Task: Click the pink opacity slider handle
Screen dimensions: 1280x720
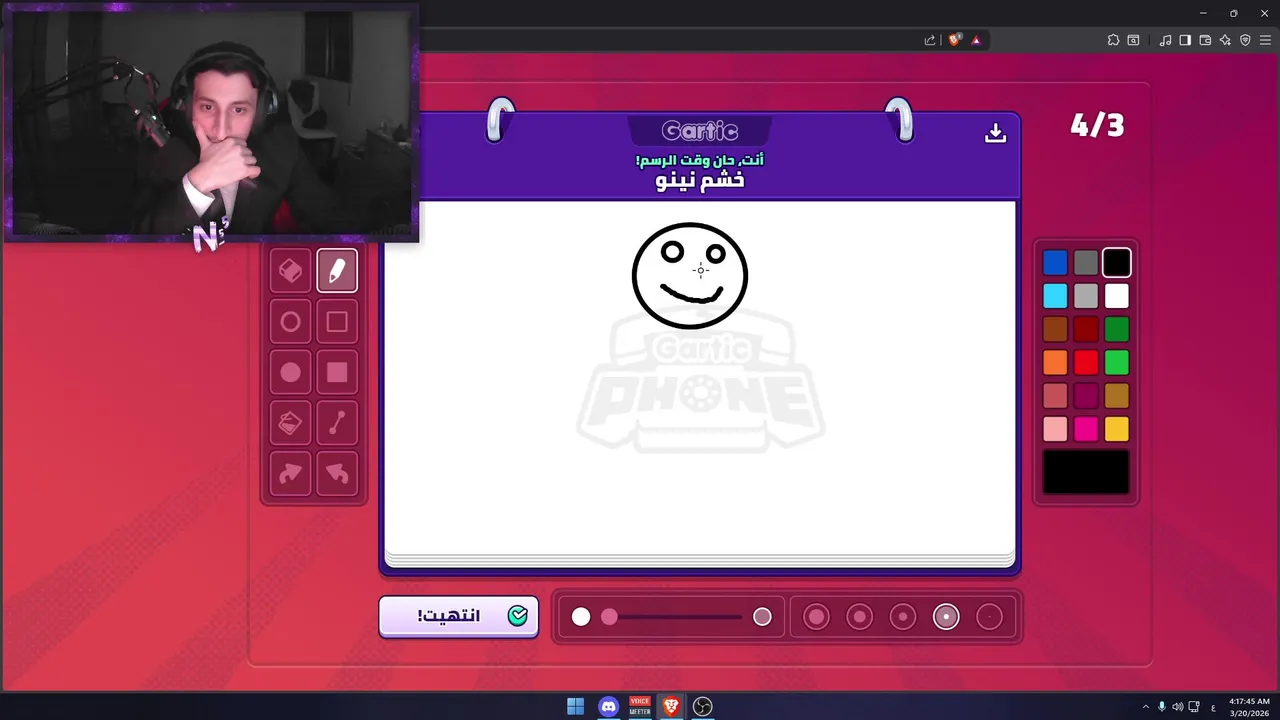Action: (x=609, y=617)
